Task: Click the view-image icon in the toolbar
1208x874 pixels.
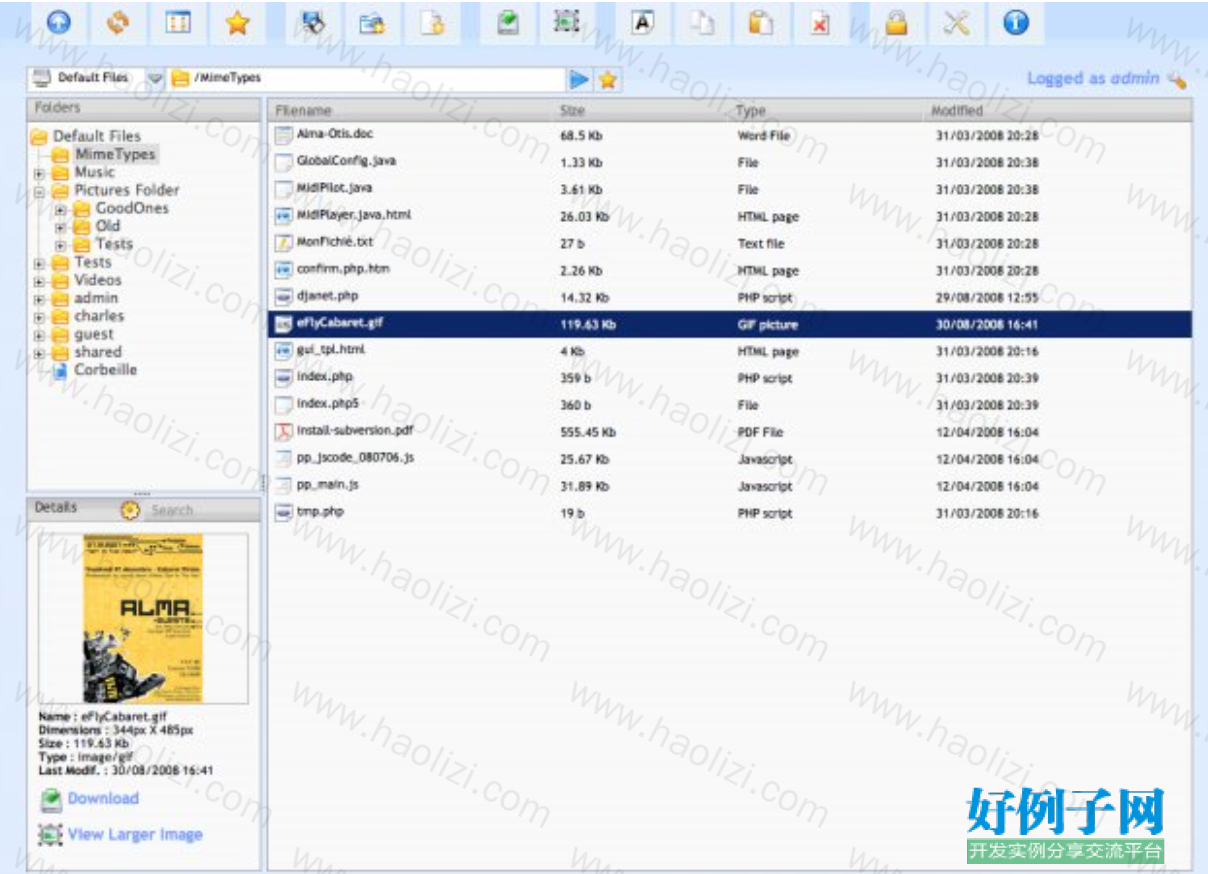Action: click(x=567, y=23)
